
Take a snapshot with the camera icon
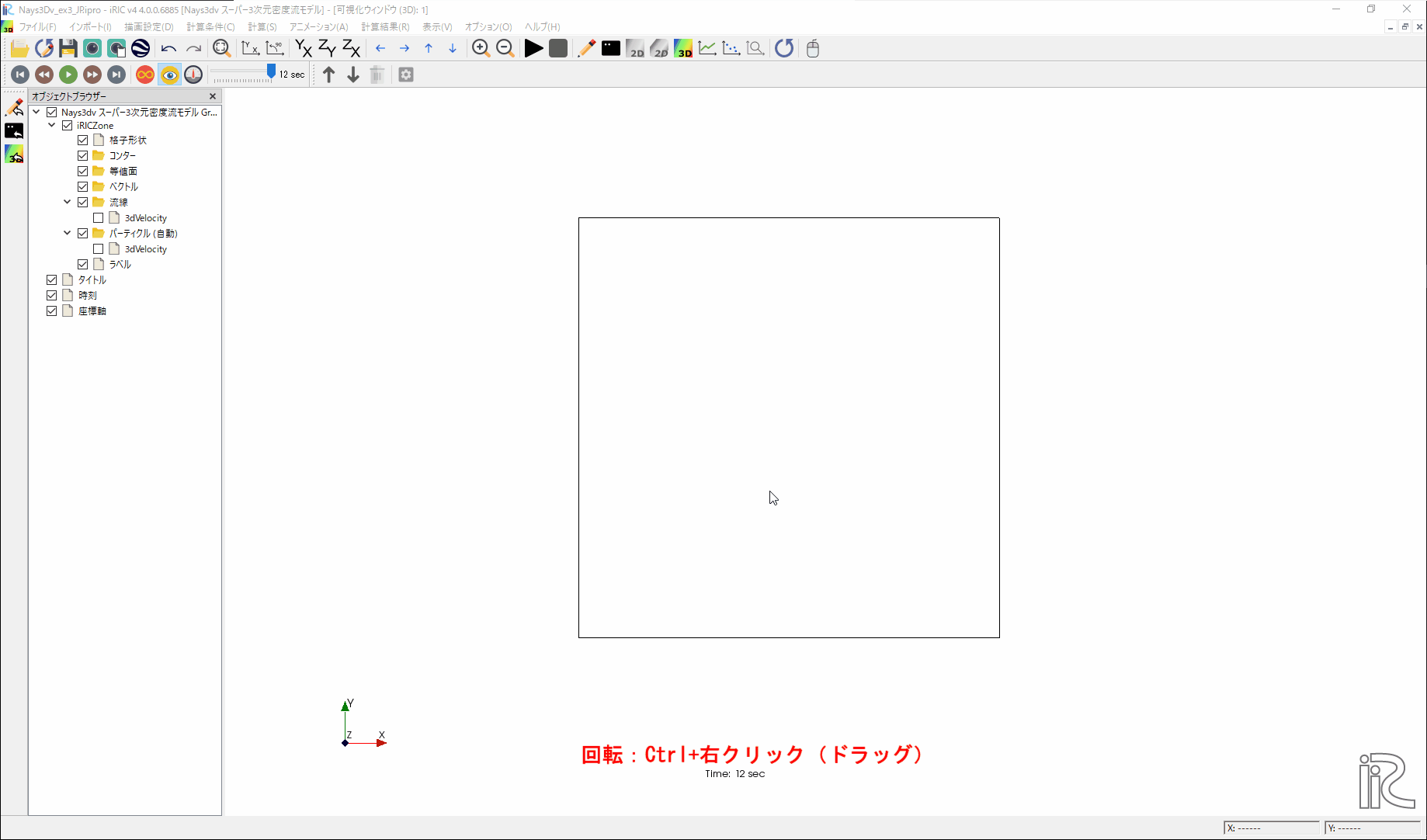92,48
